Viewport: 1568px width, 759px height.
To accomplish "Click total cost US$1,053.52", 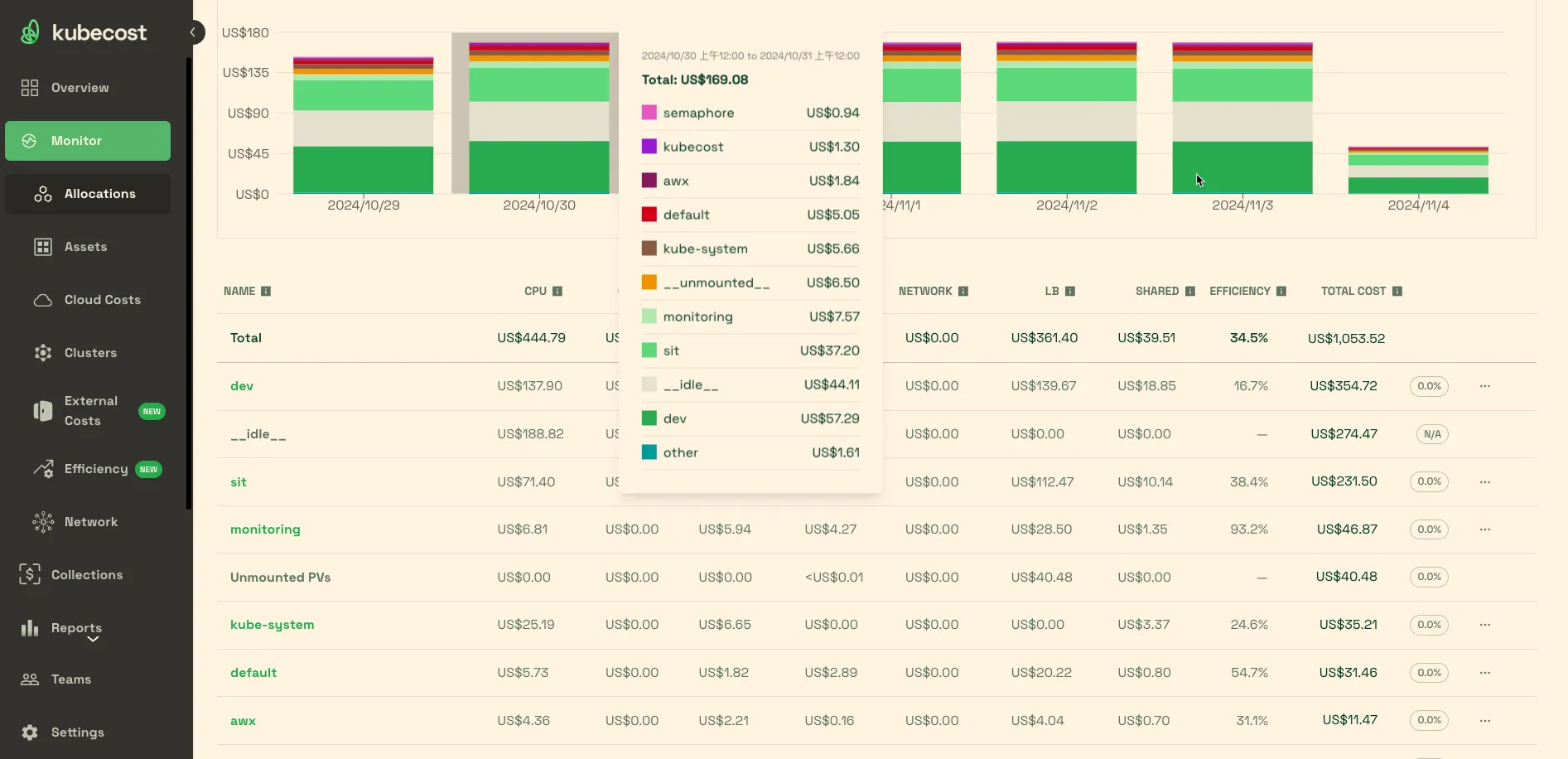I will [x=1346, y=338].
